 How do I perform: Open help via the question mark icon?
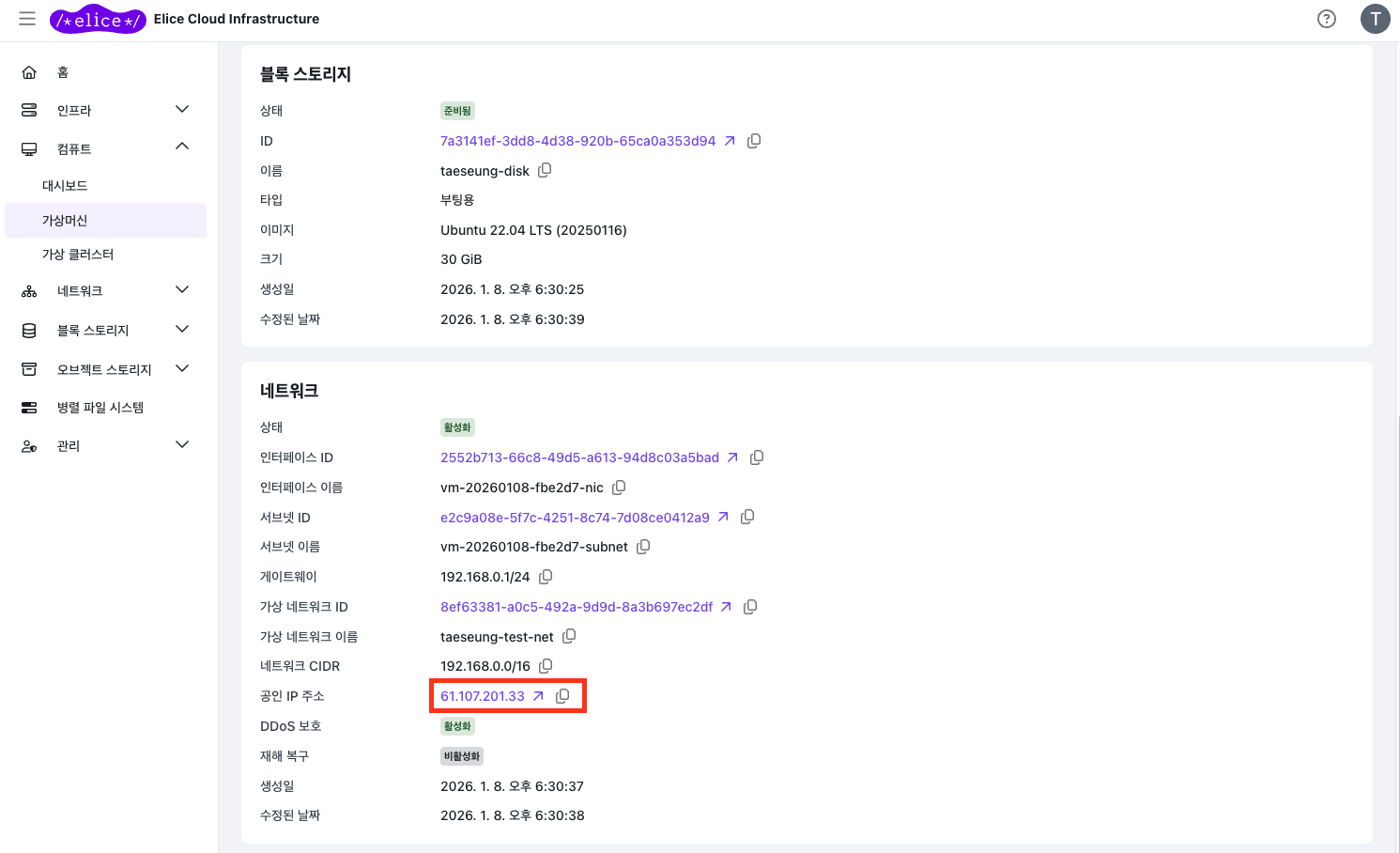tap(1326, 19)
